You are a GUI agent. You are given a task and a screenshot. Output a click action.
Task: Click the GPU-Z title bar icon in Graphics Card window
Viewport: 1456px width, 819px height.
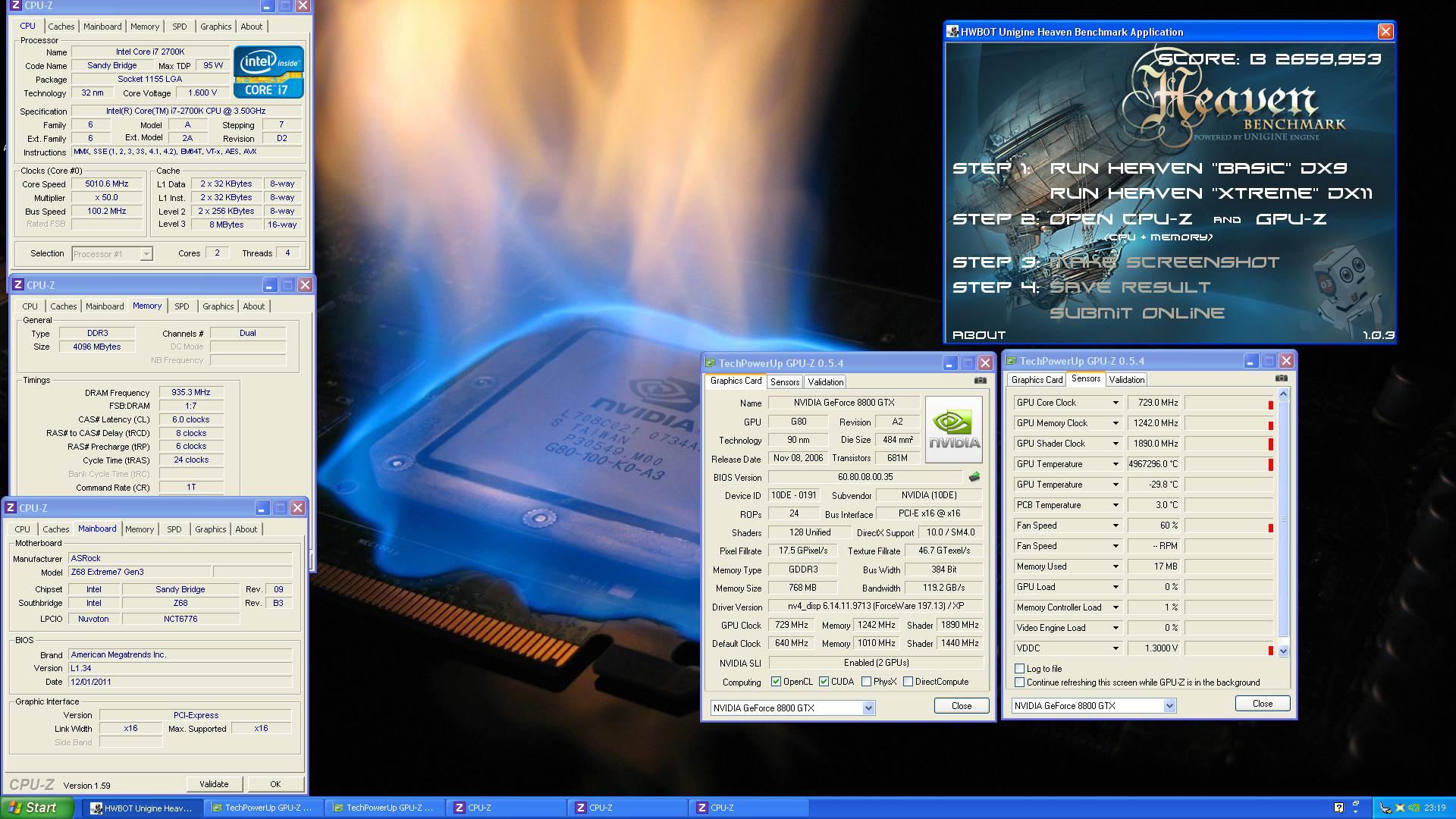711,363
